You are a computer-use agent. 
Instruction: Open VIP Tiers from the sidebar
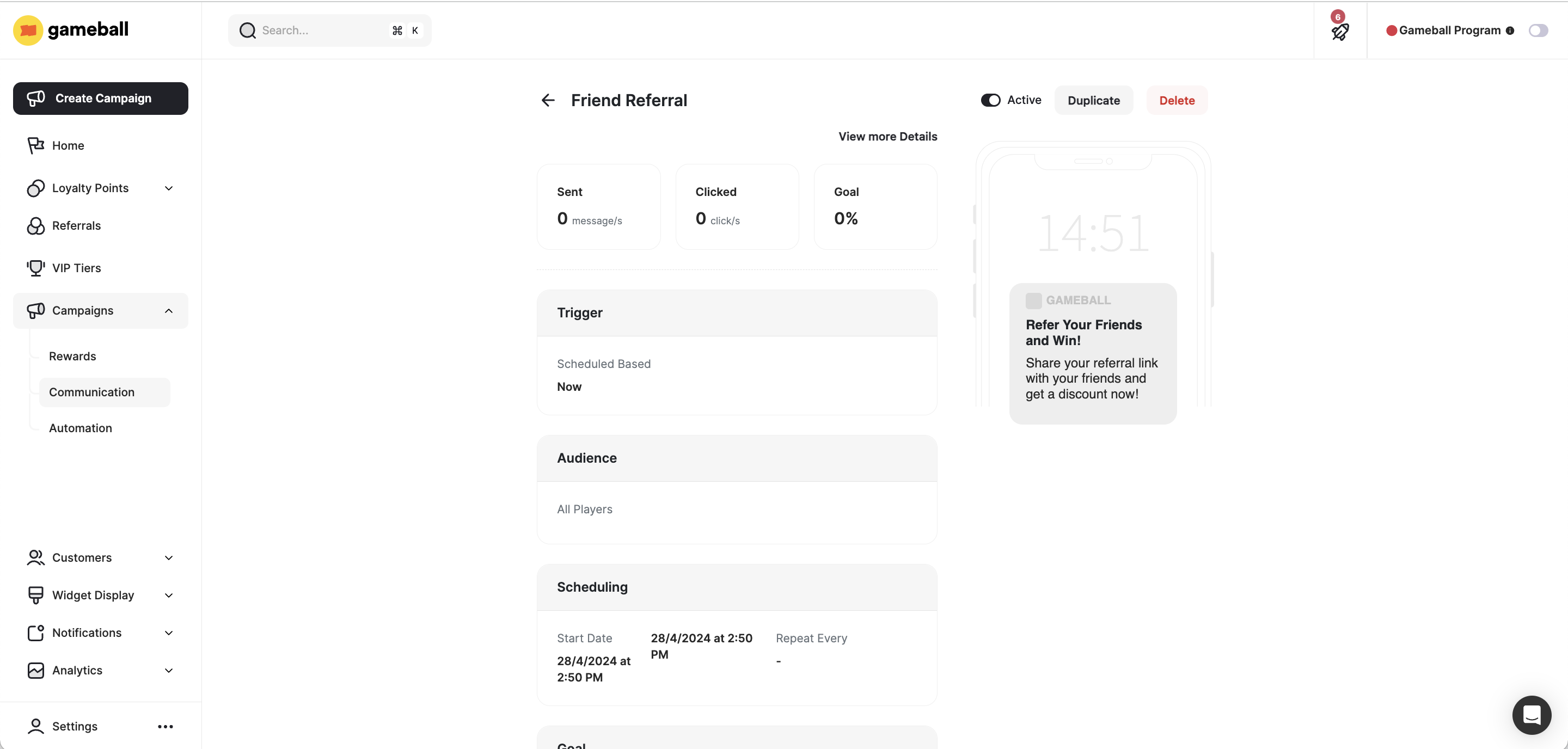[x=76, y=268]
